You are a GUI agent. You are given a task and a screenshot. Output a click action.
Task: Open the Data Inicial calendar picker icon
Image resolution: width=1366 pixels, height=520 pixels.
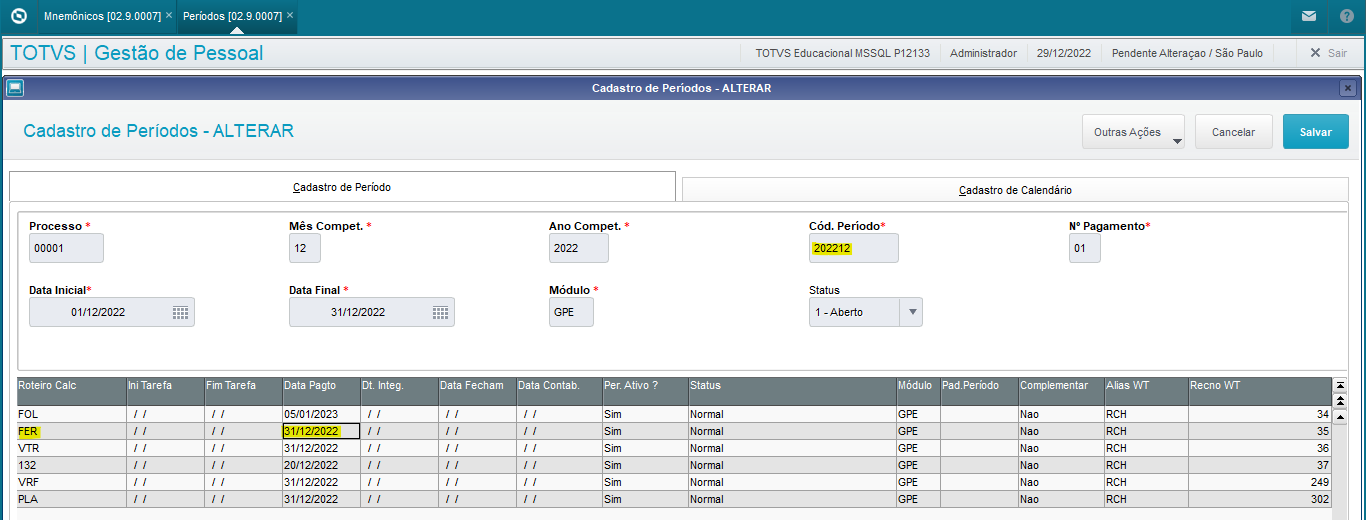coord(180,312)
